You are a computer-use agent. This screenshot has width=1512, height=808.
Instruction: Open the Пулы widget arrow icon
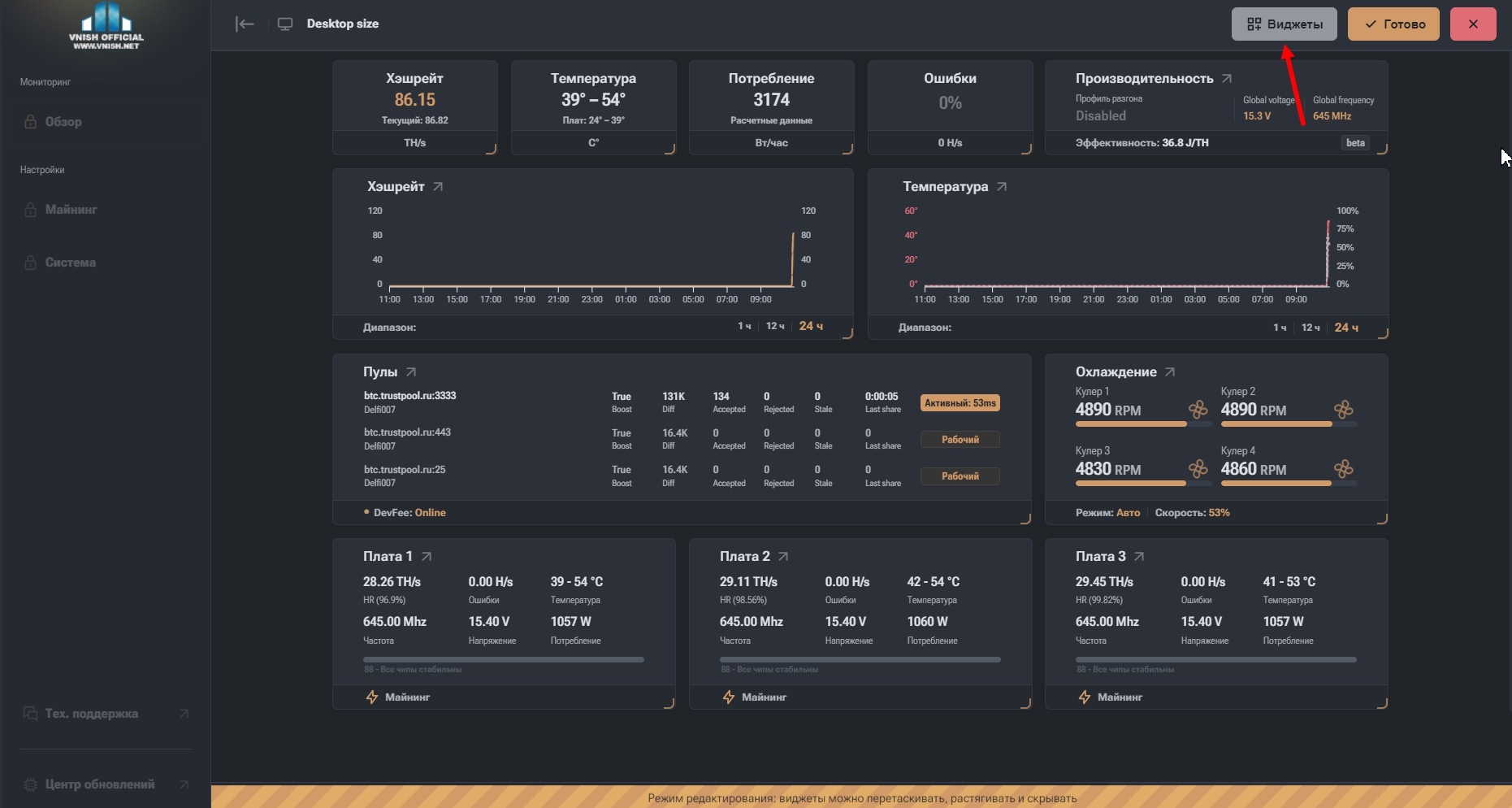(411, 371)
